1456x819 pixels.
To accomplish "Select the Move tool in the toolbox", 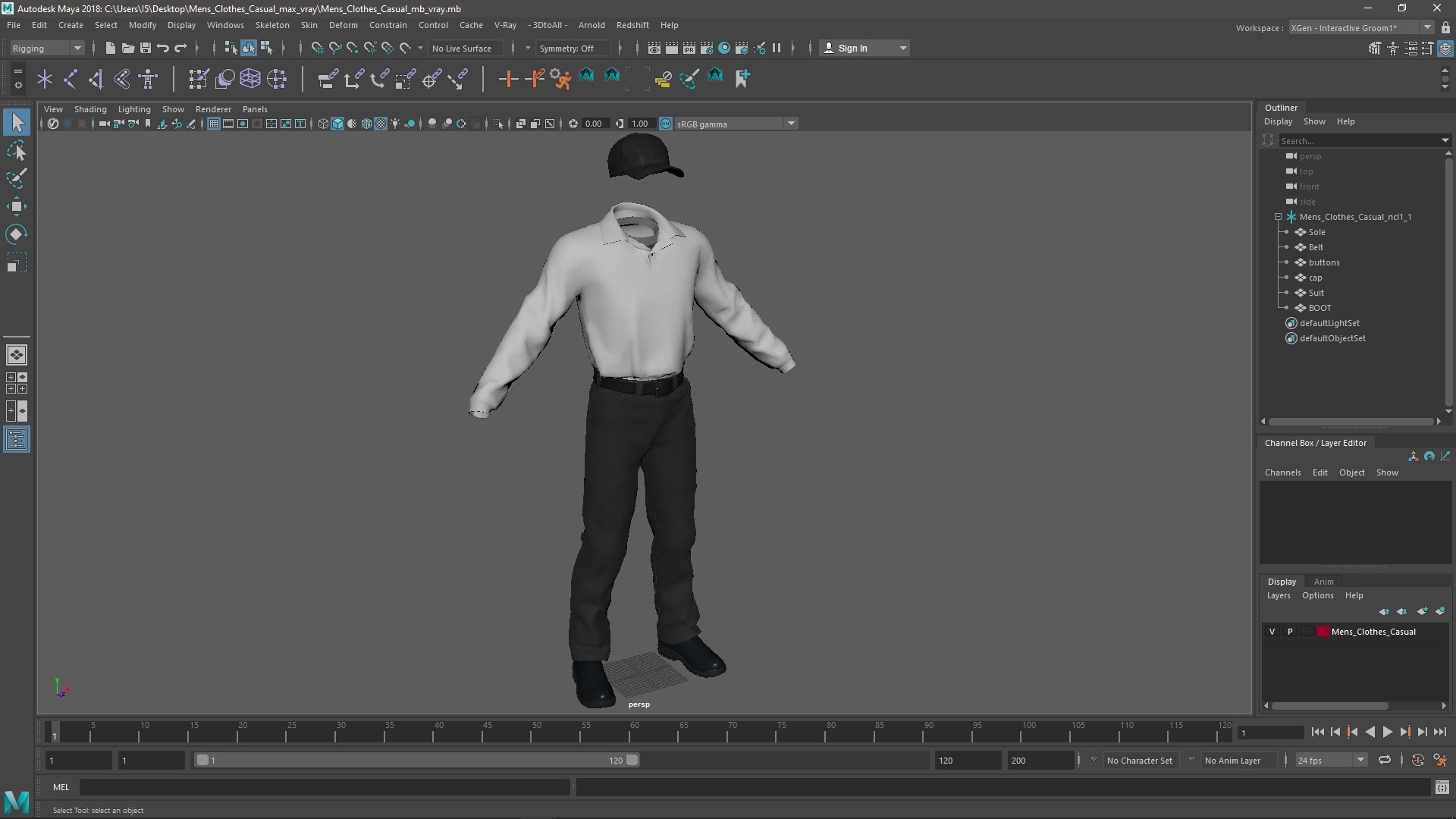I will coord(17,206).
